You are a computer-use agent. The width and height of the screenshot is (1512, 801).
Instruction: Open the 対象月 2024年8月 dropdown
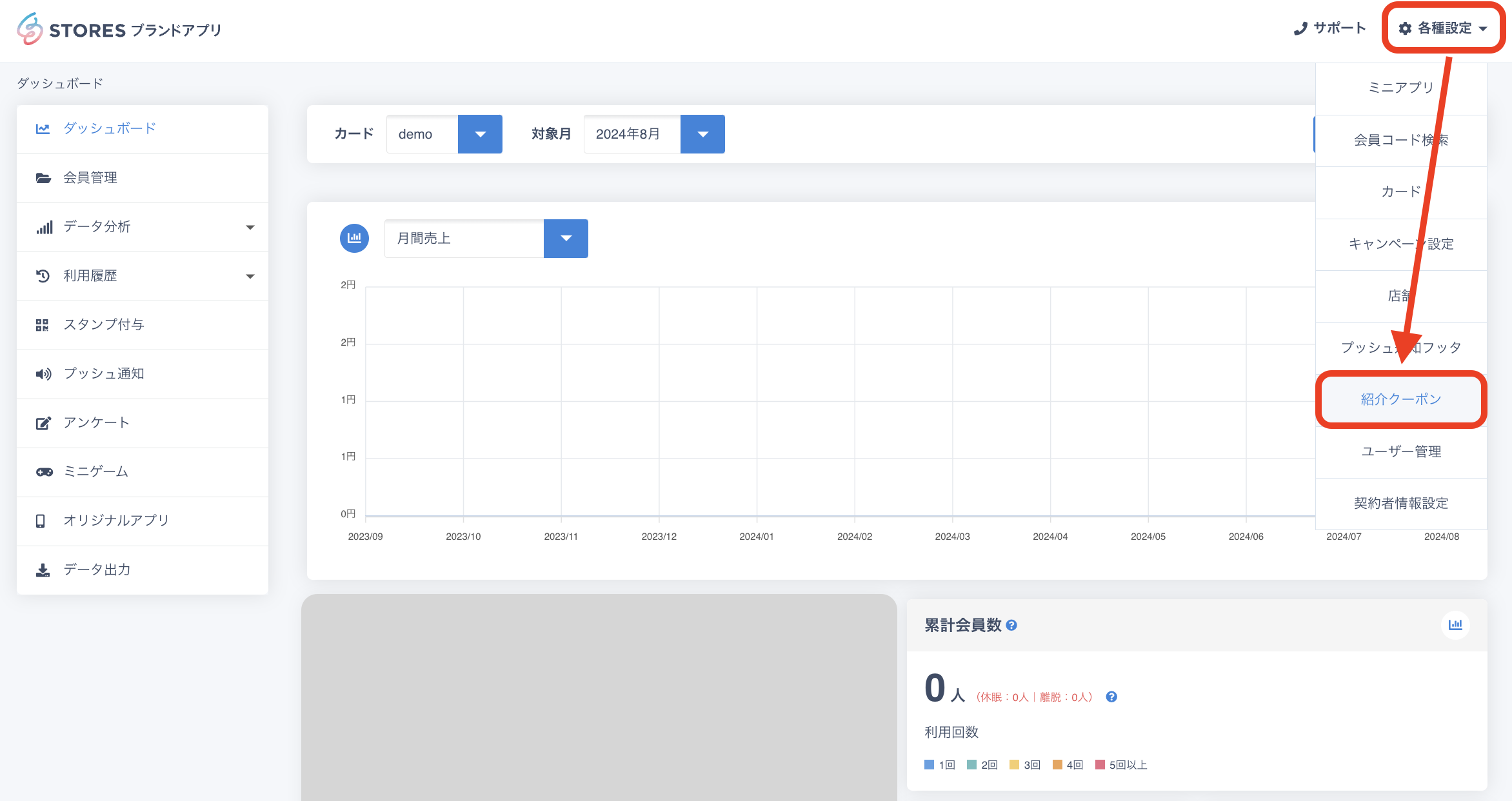702,134
